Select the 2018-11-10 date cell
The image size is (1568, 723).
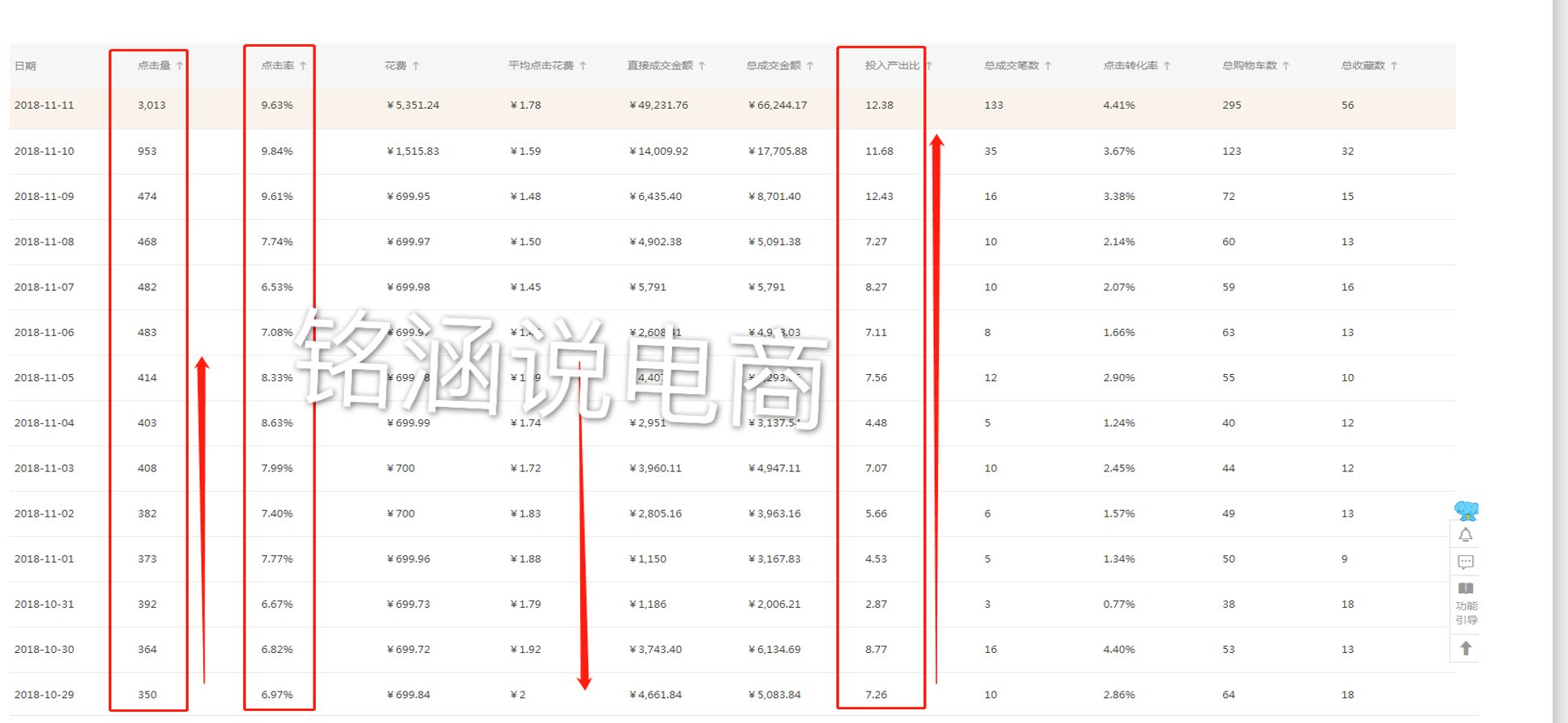click(44, 152)
